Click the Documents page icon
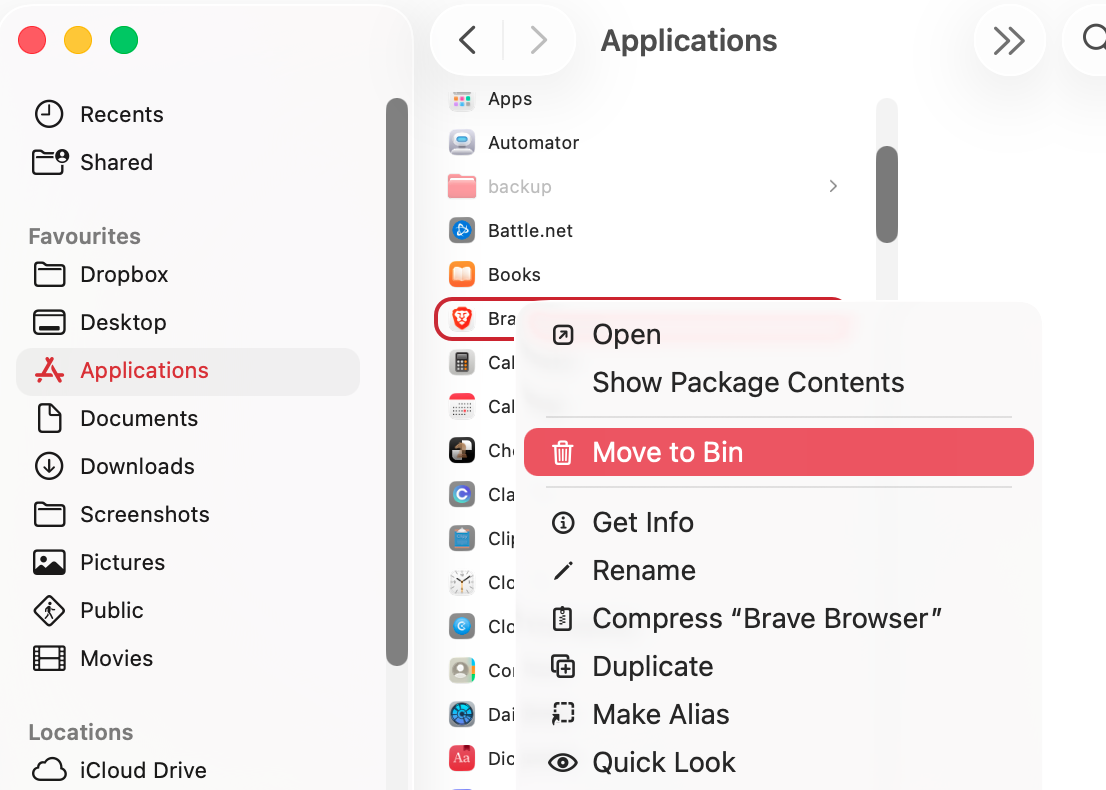1106x790 pixels. 49,418
